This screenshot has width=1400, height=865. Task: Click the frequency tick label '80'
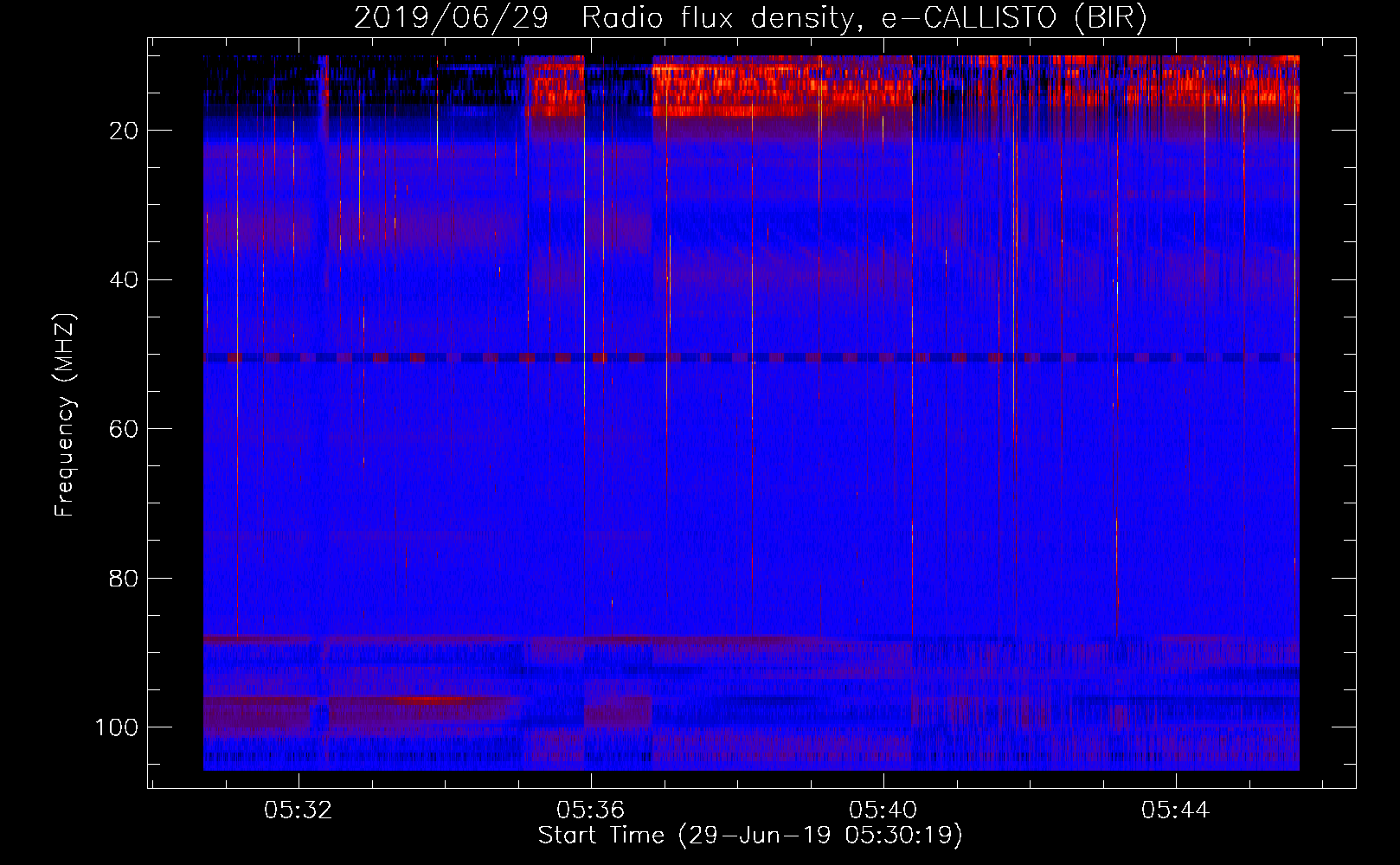tap(124, 578)
